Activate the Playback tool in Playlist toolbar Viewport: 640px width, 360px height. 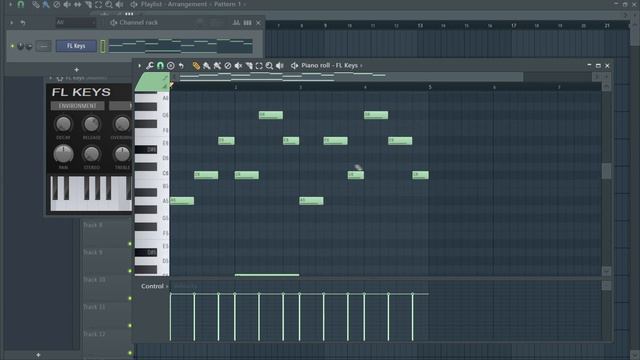click(x=119, y=4)
